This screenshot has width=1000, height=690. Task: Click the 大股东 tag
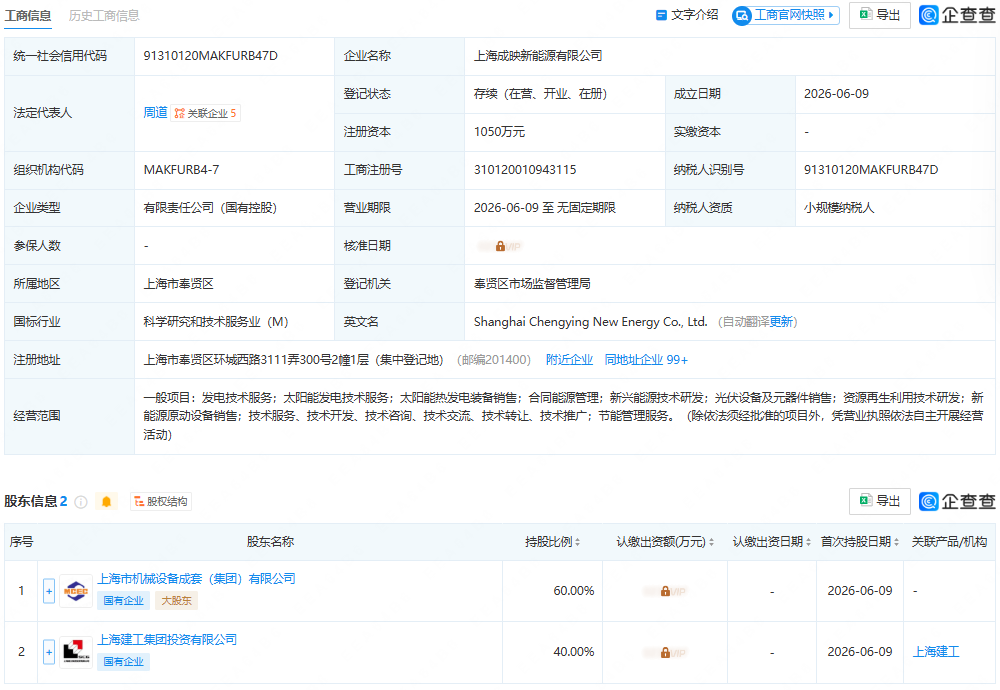[x=177, y=601]
